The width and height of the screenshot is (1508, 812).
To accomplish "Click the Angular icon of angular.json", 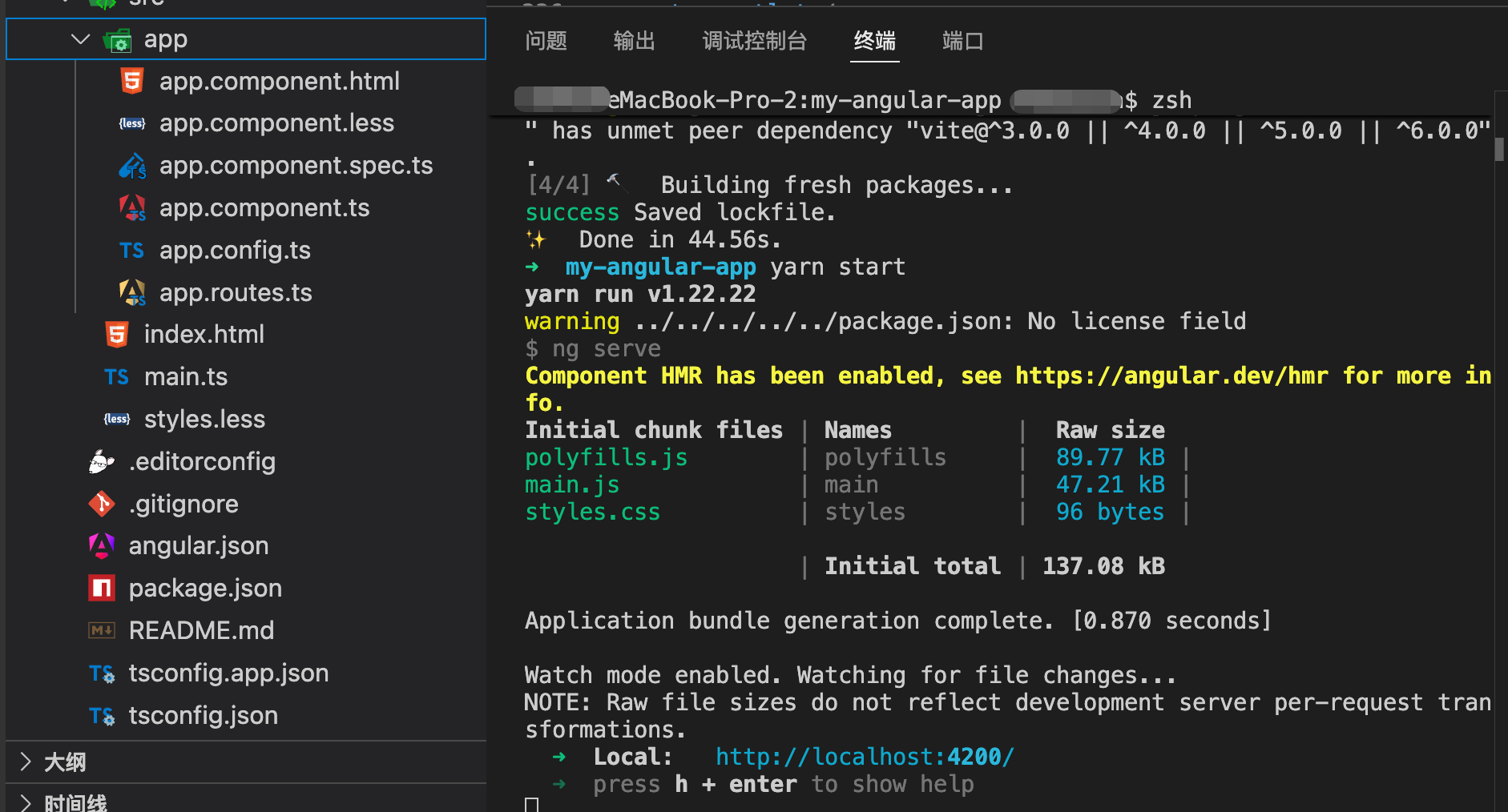I will click(x=102, y=546).
